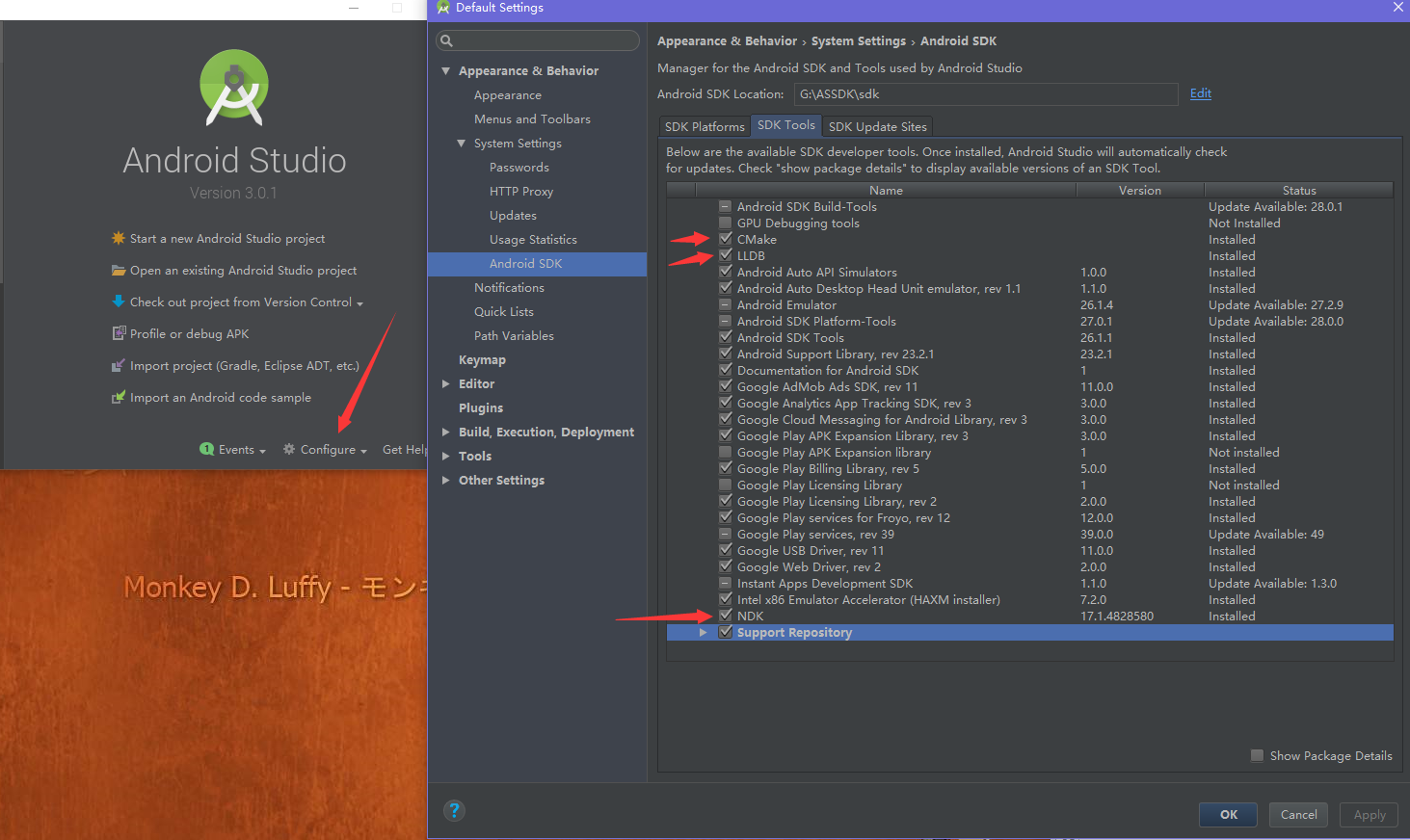Uncheck Intel x86 Emulator Accelerator checkbox
Screen dimensions: 1410x840
[x=725, y=599]
